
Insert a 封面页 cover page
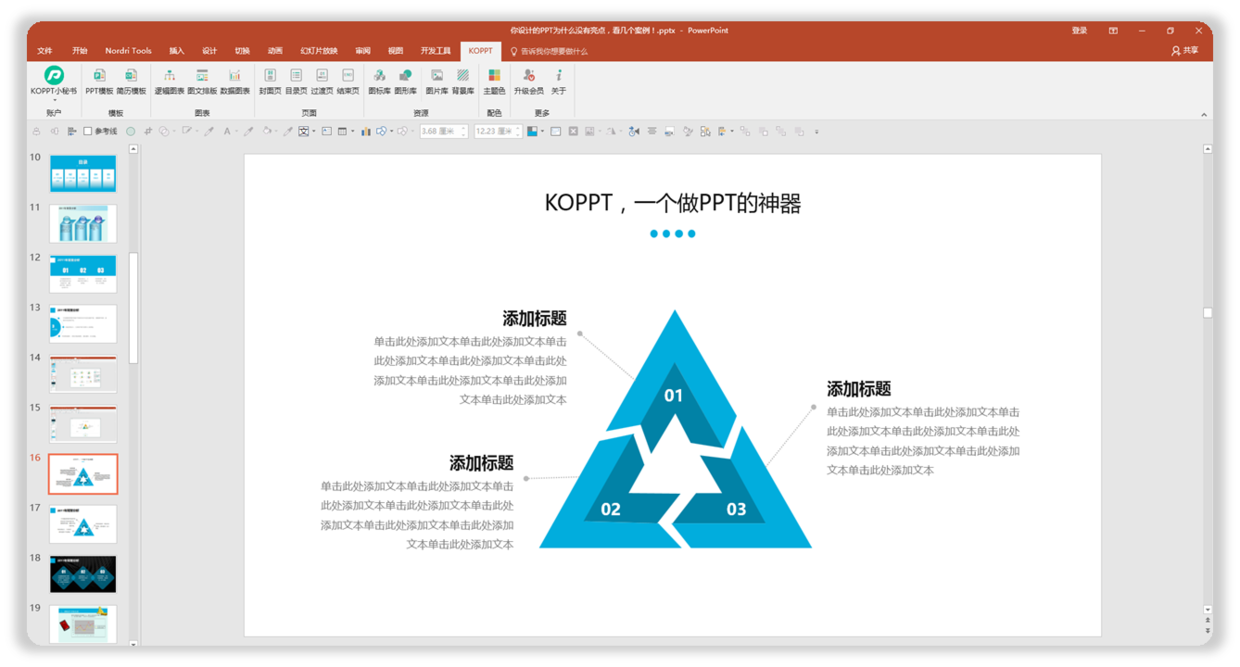pyautogui.click(x=270, y=82)
